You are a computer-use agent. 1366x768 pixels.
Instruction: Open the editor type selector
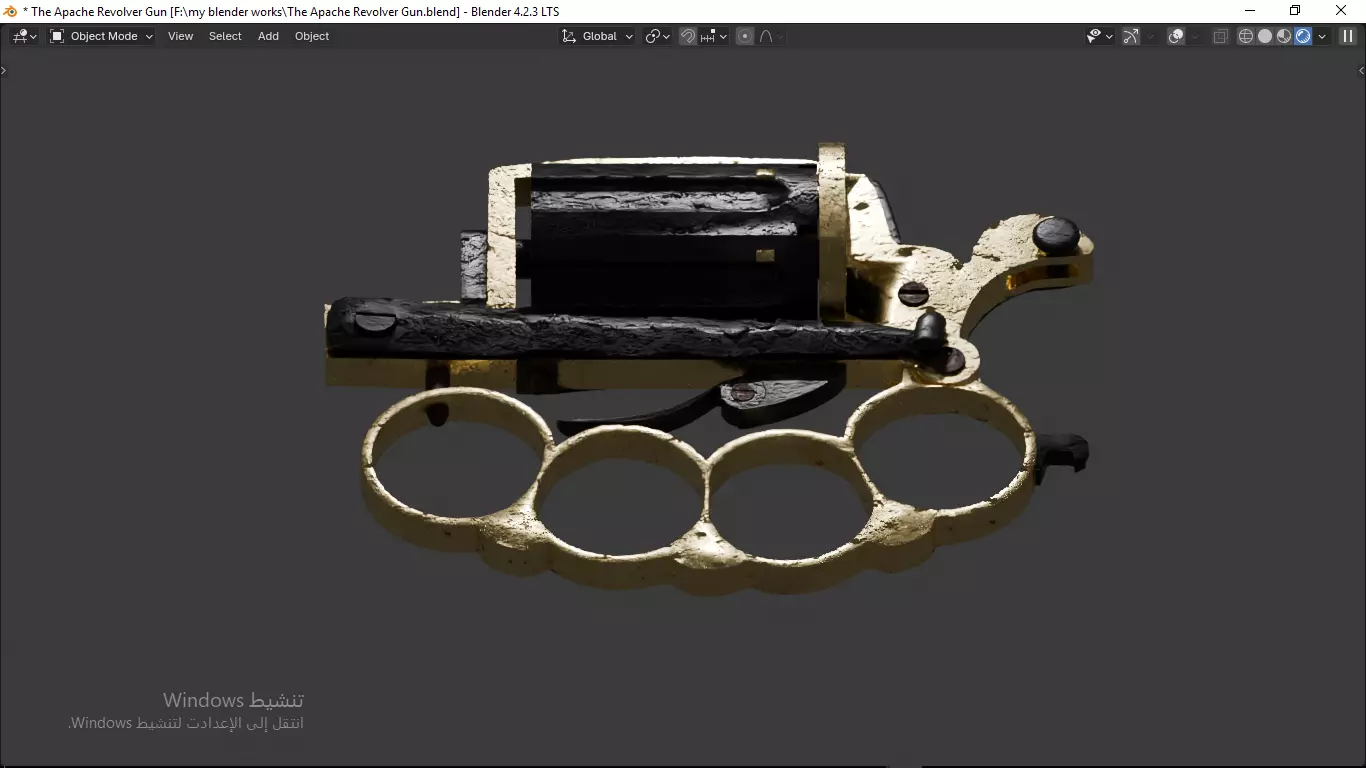coord(25,36)
